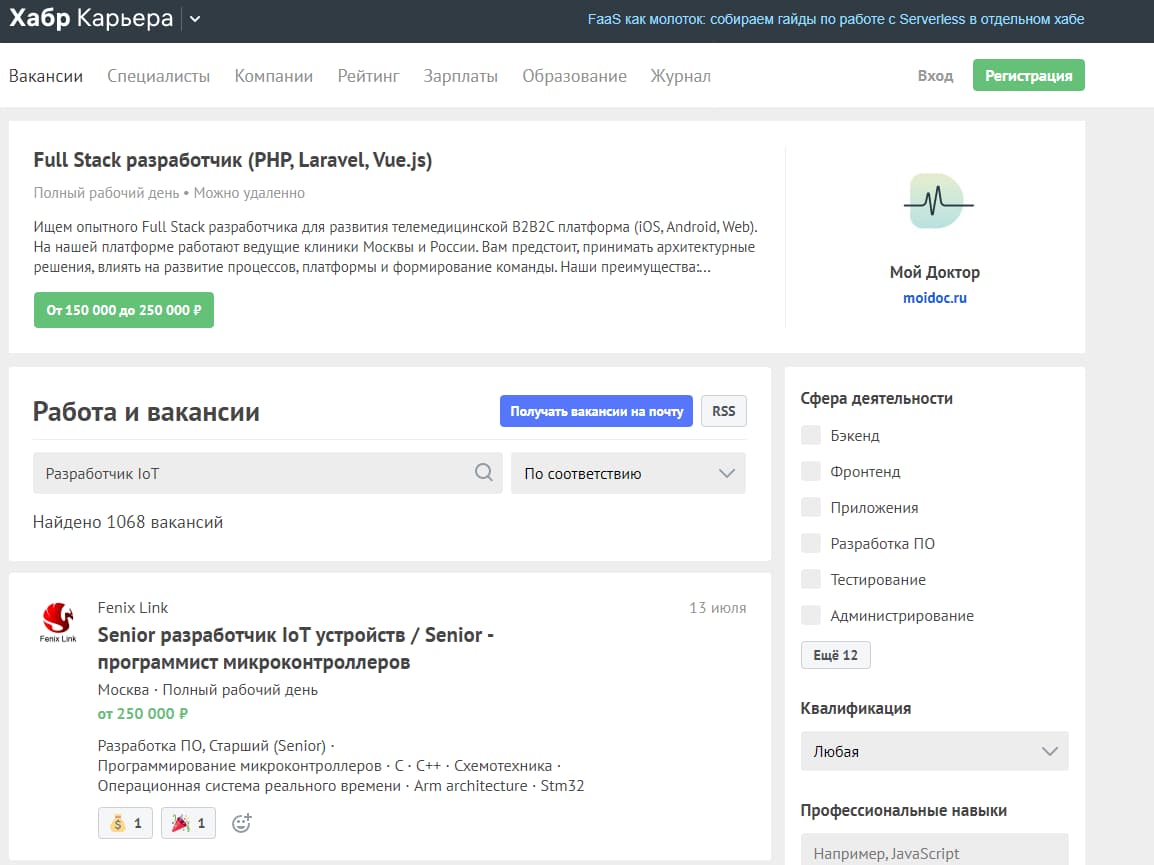Enable the Тестирование filter checkbox
This screenshot has width=1154, height=865.
tap(810, 579)
